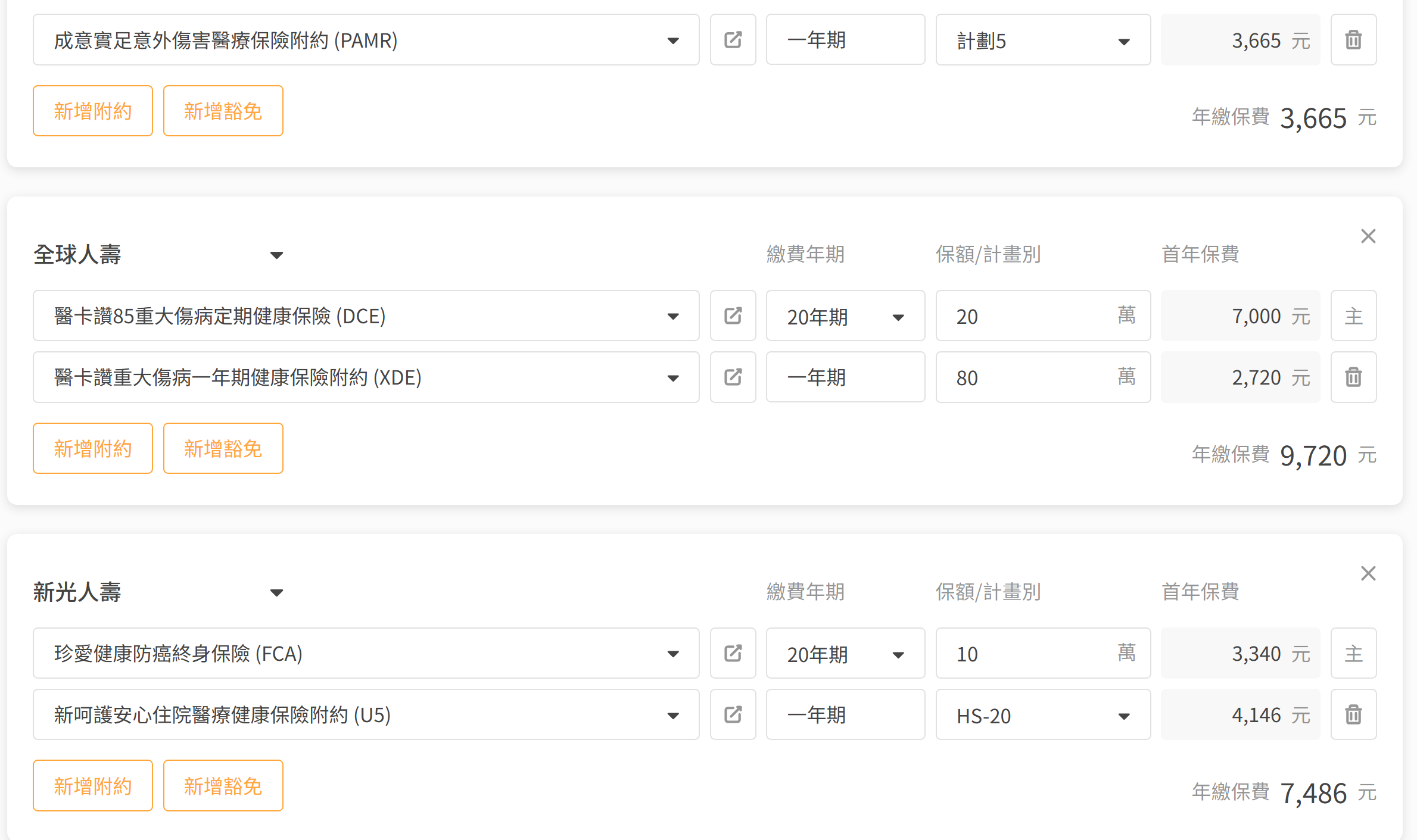Click 新增附約 under 全球人壽
The width and height of the screenshot is (1417, 840).
[x=93, y=449]
